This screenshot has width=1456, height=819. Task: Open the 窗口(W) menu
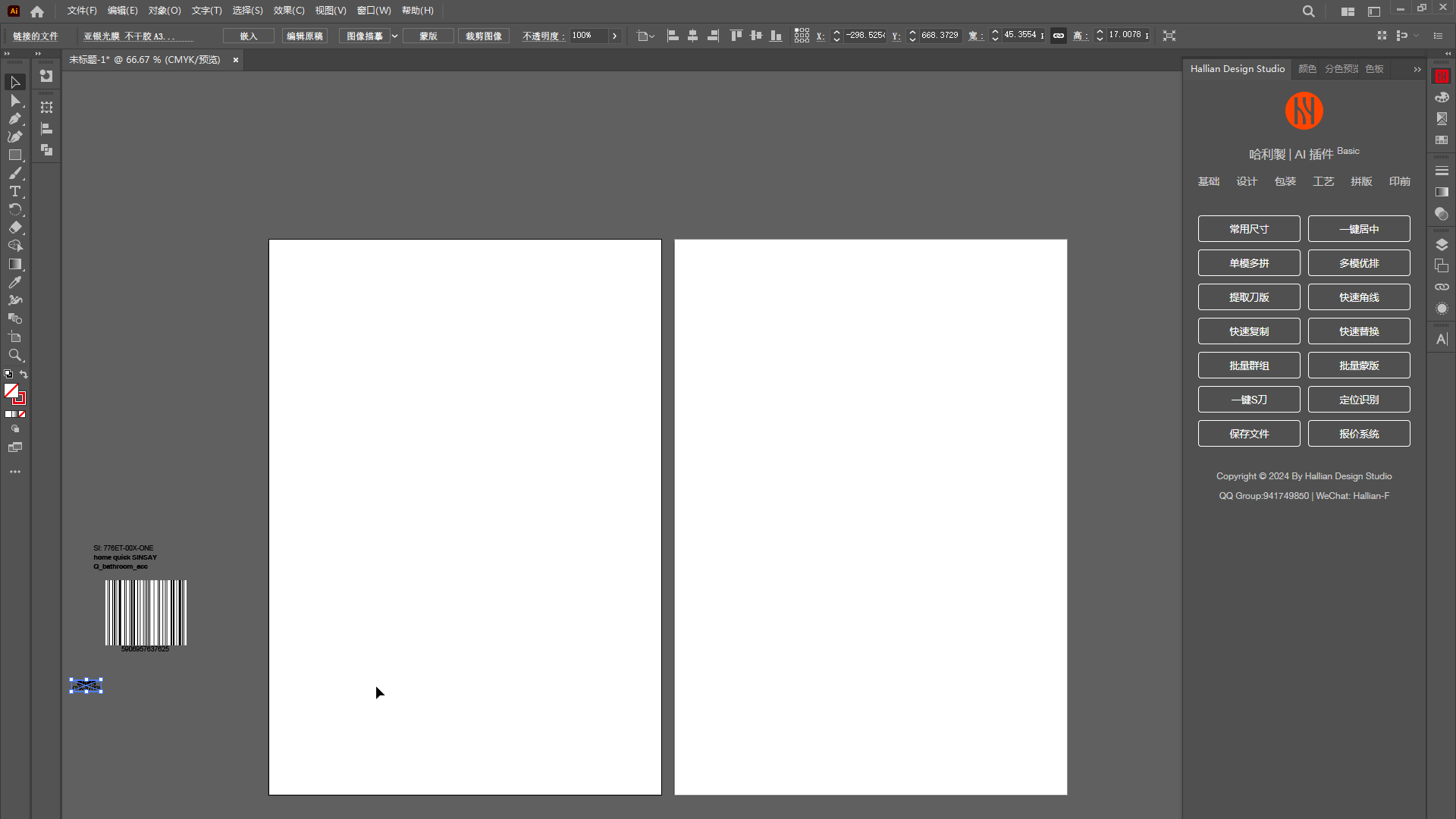[x=374, y=11]
